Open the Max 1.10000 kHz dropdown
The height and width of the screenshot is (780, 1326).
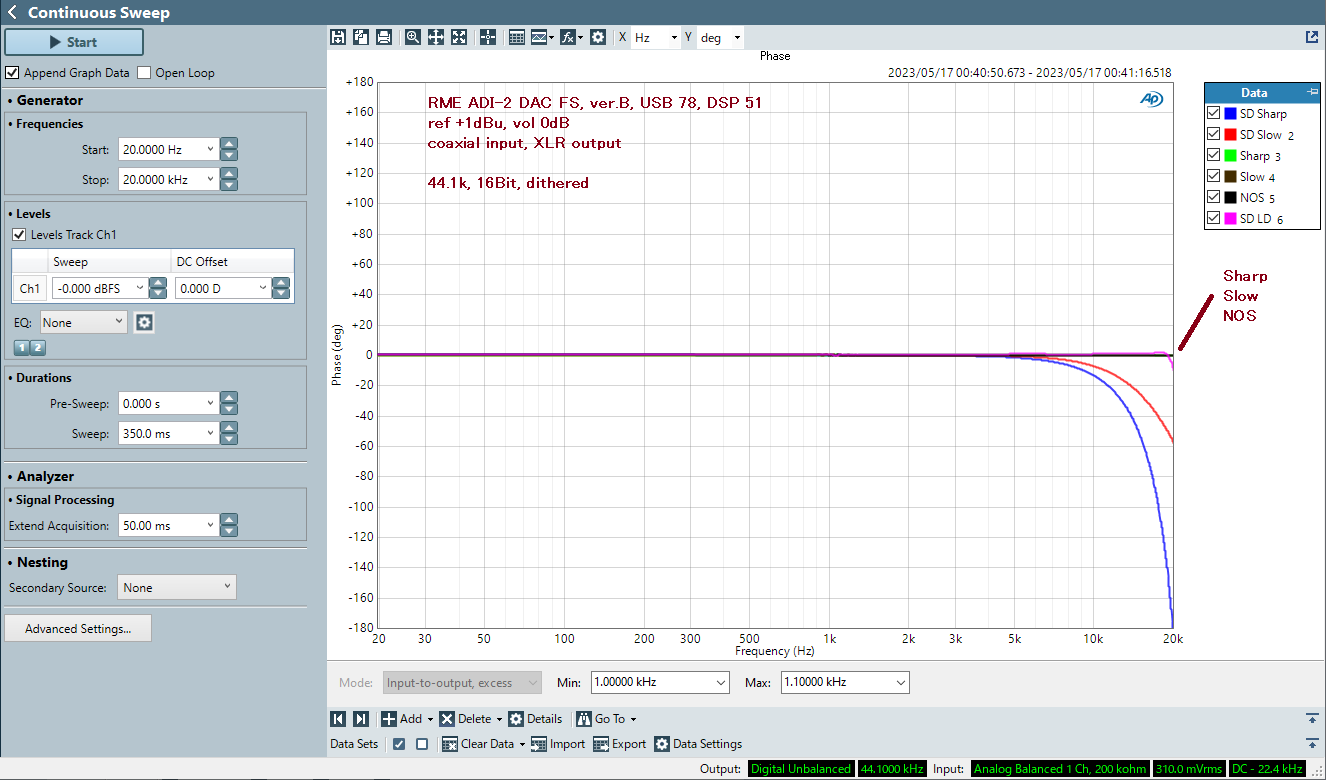point(900,683)
